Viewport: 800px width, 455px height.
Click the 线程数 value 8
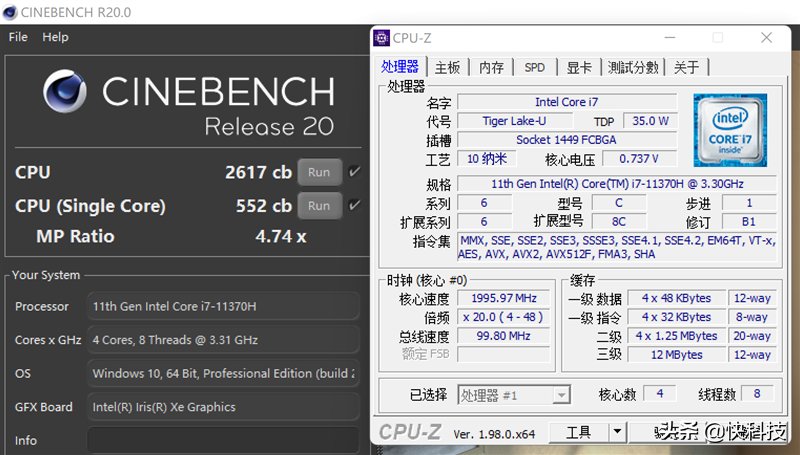point(757,394)
